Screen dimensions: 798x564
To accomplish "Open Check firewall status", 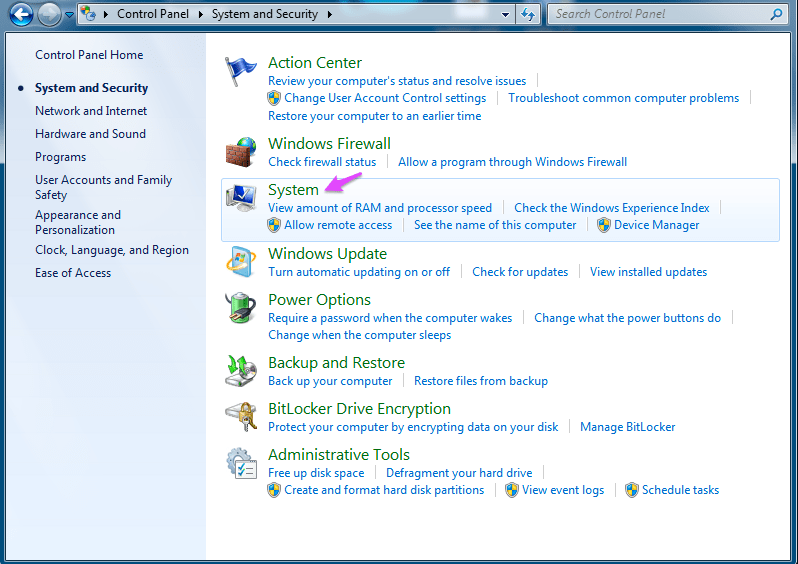I will (x=322, y=162).
